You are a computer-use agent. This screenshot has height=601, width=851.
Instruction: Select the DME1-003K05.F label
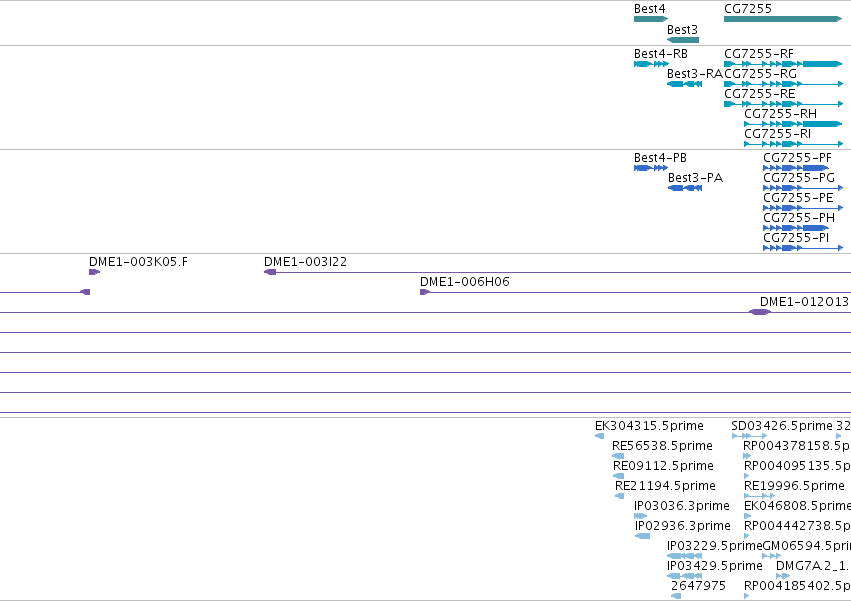point(138,262)
